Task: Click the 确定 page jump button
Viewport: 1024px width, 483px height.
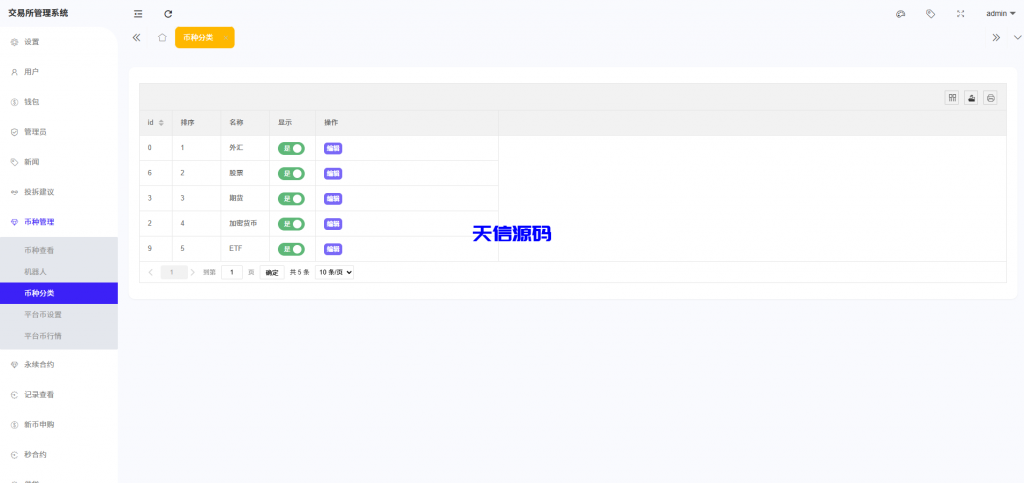Action: [272, 273]
